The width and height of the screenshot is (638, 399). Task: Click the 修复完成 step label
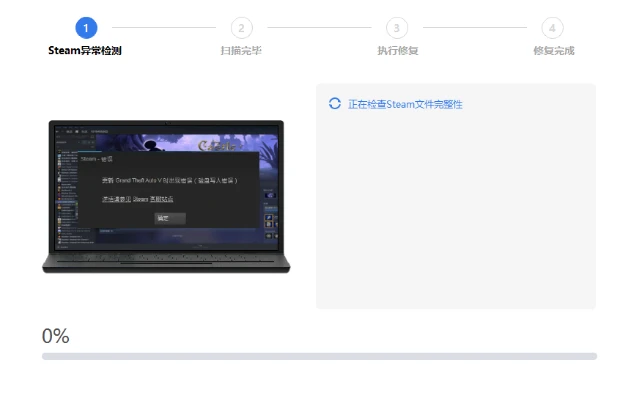(554, 50)
